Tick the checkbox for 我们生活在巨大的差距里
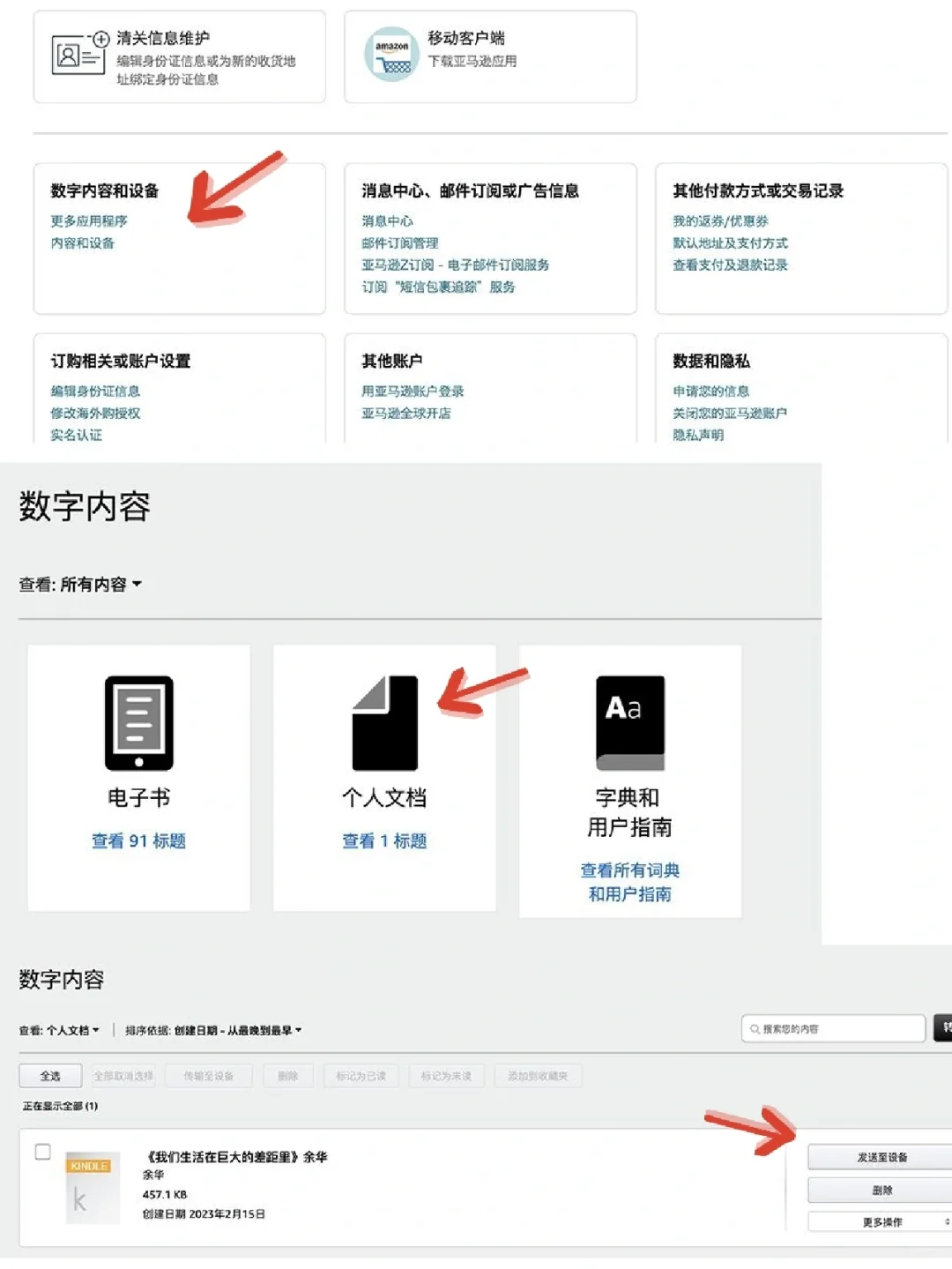The width and height of the screenshot is (952, 1269). pos(42,1152)
